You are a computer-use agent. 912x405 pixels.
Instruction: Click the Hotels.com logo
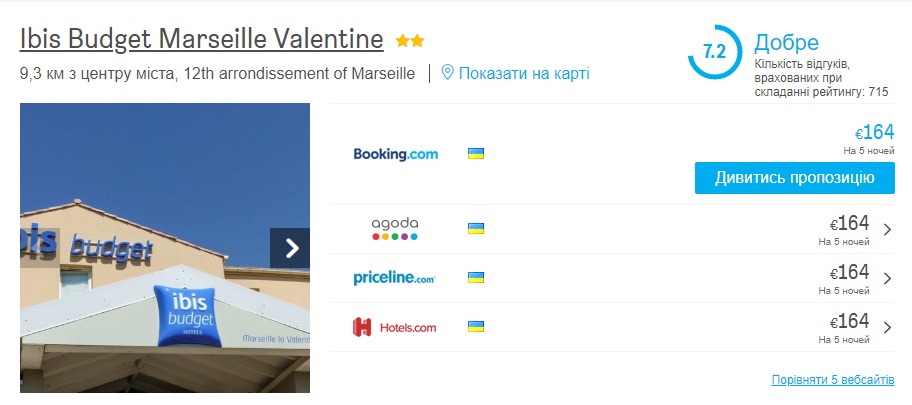pos(395,327)
